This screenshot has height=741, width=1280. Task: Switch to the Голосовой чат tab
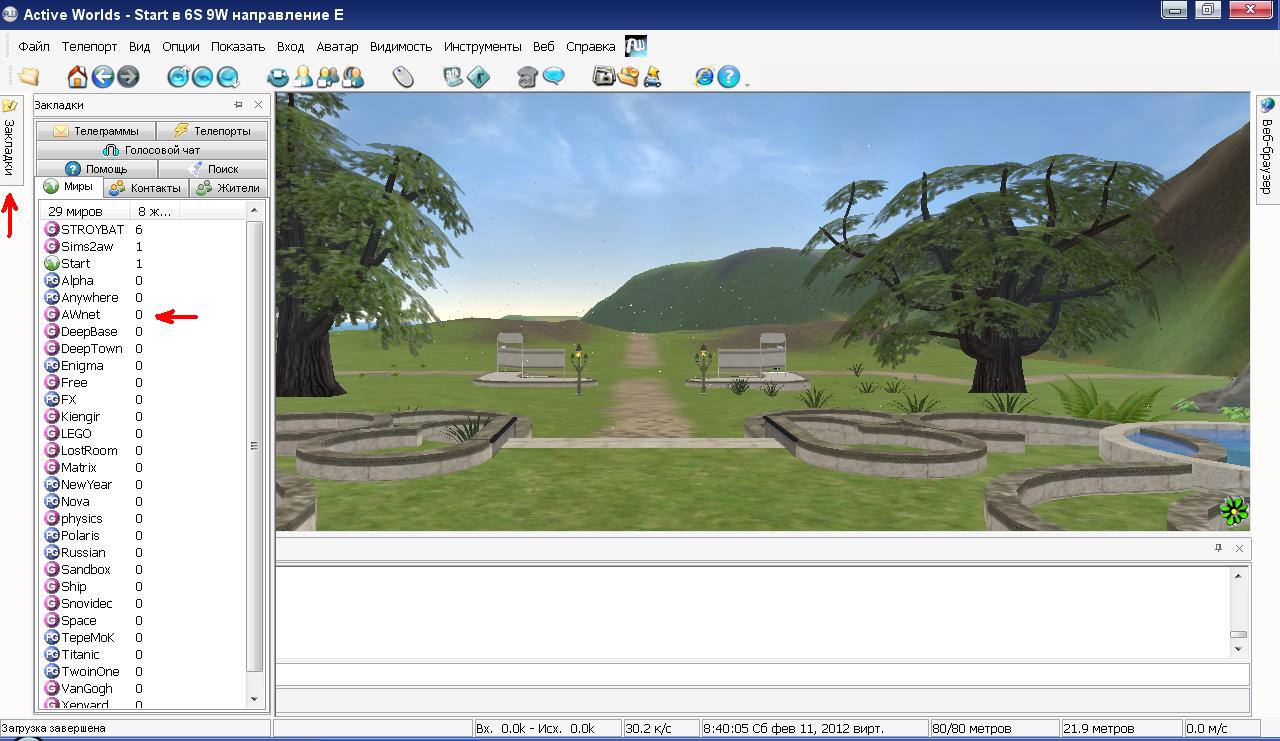tap(152, 150)
